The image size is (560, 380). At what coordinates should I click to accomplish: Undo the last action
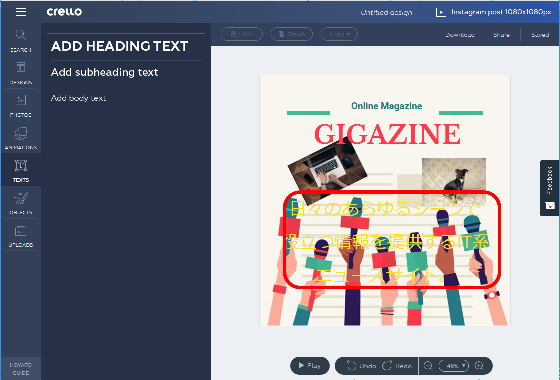click(361, 366)
